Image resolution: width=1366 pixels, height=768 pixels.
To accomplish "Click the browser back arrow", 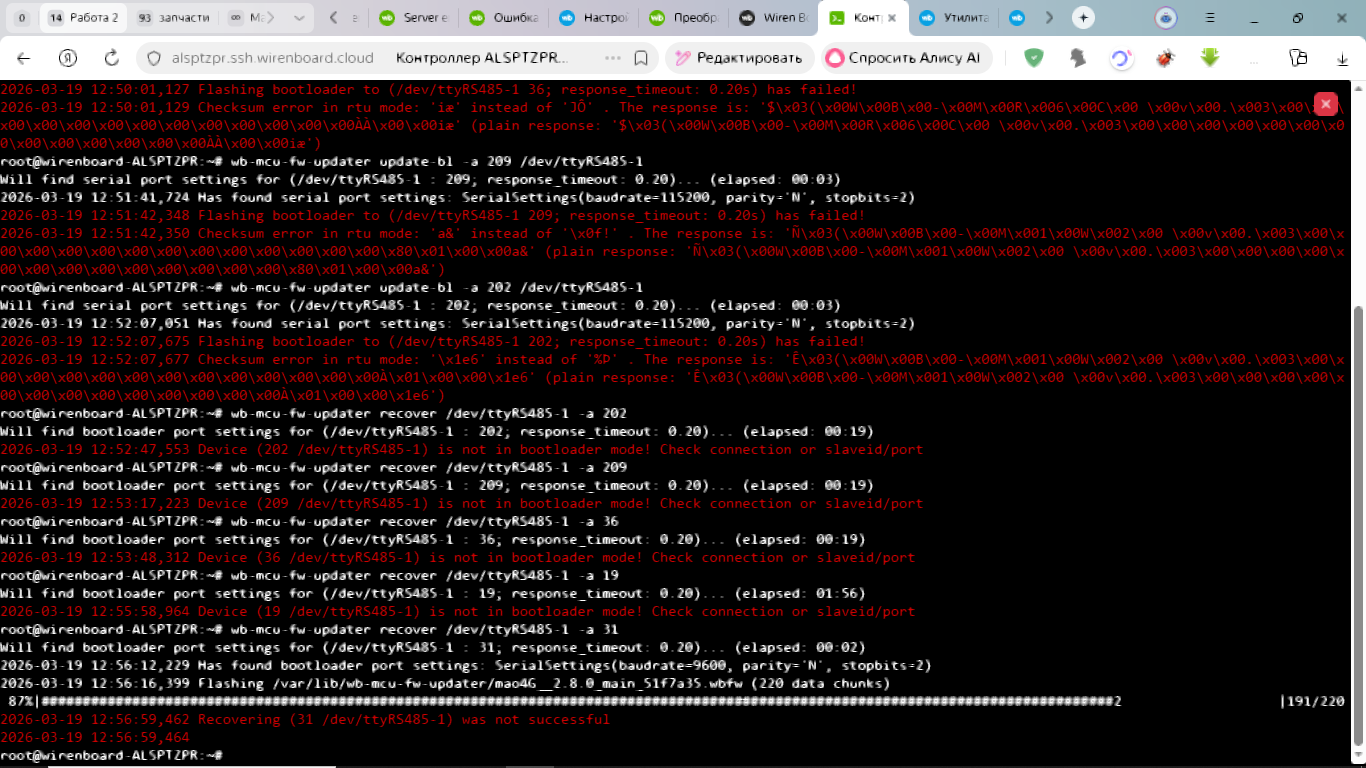I will tap(24, 58).
